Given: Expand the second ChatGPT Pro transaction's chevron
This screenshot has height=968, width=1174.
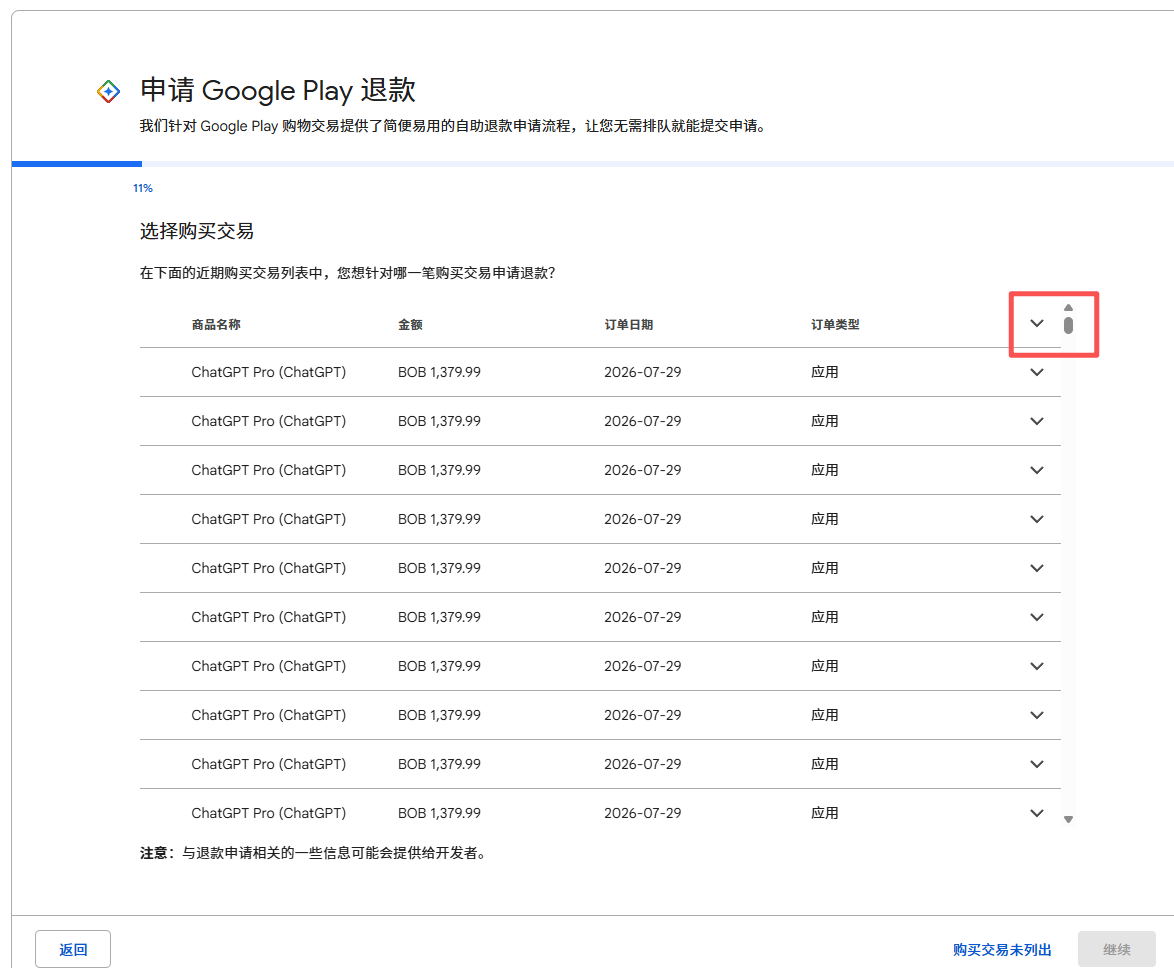Looking at the screenshot, I should click(1036, 421).
